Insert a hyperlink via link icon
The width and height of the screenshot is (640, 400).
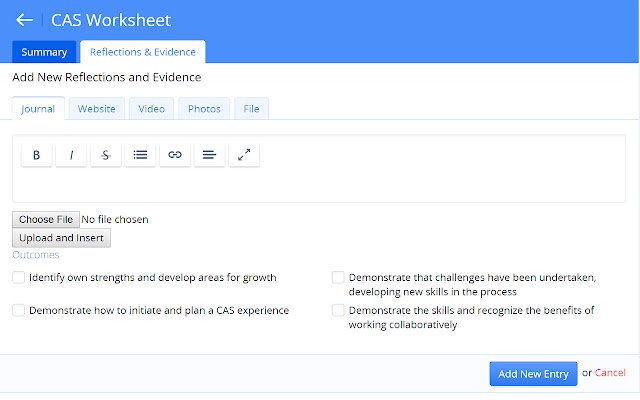tap(175, 155)
